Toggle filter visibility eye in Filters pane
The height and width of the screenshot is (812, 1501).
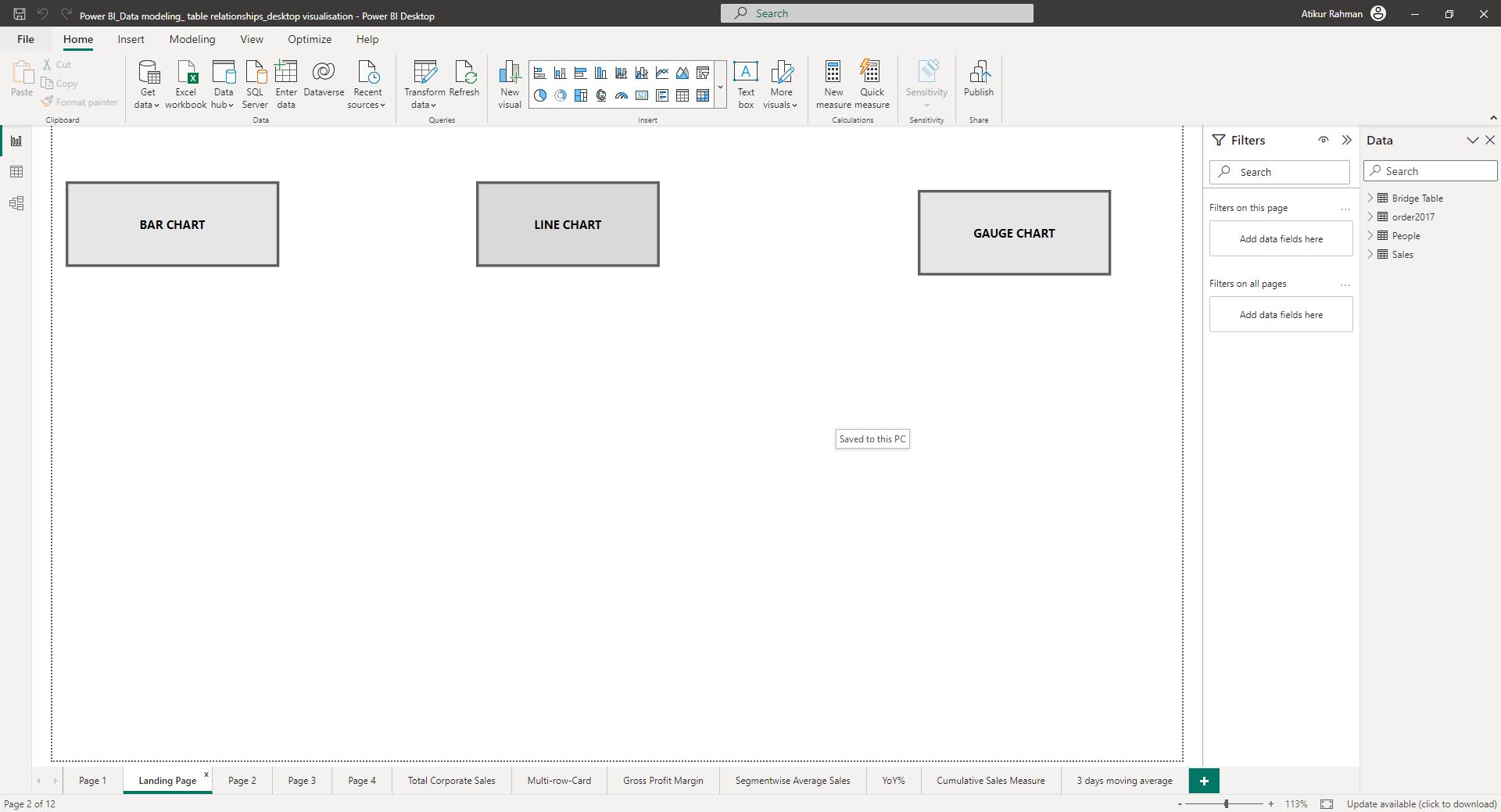[x=1323, y=140]
